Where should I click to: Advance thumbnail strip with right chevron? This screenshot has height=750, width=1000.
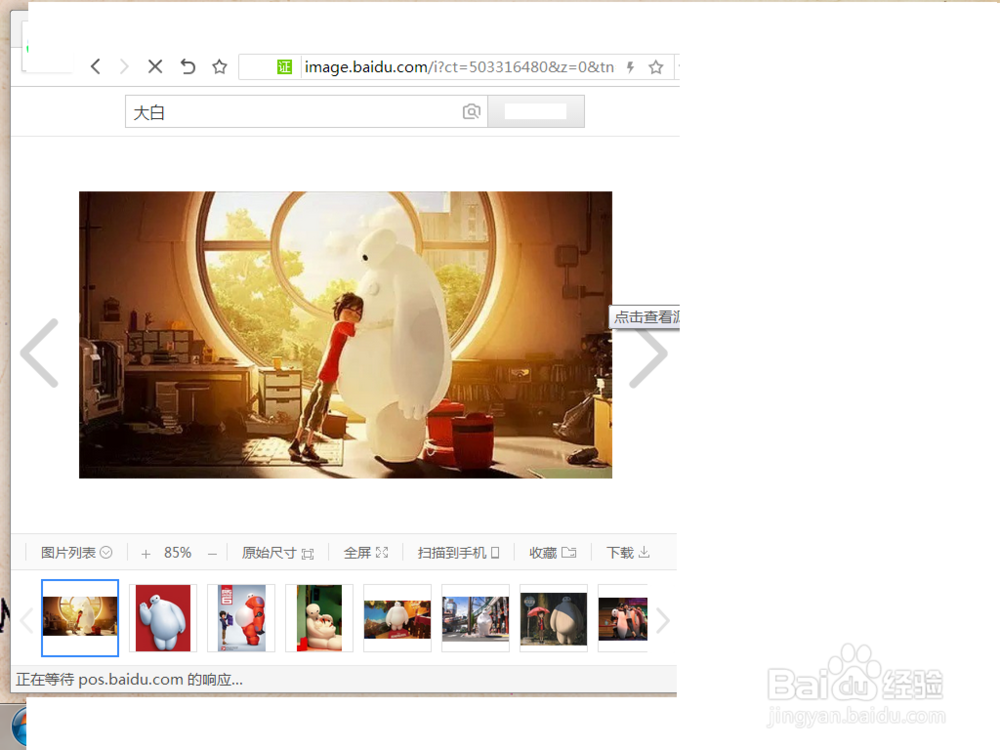tap(663, 620)
